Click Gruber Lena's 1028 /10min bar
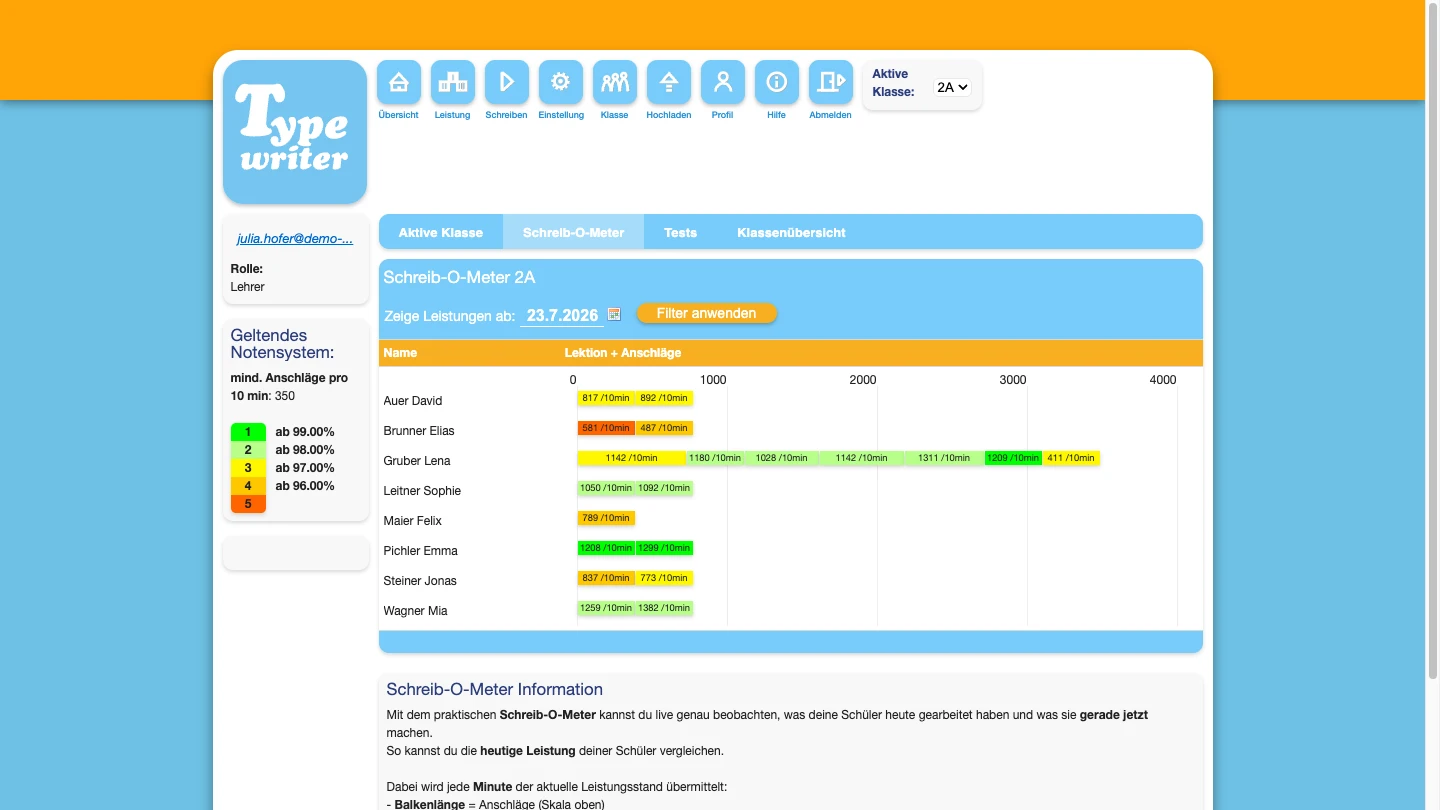The image size is (1440, 810). pos(782,458)
